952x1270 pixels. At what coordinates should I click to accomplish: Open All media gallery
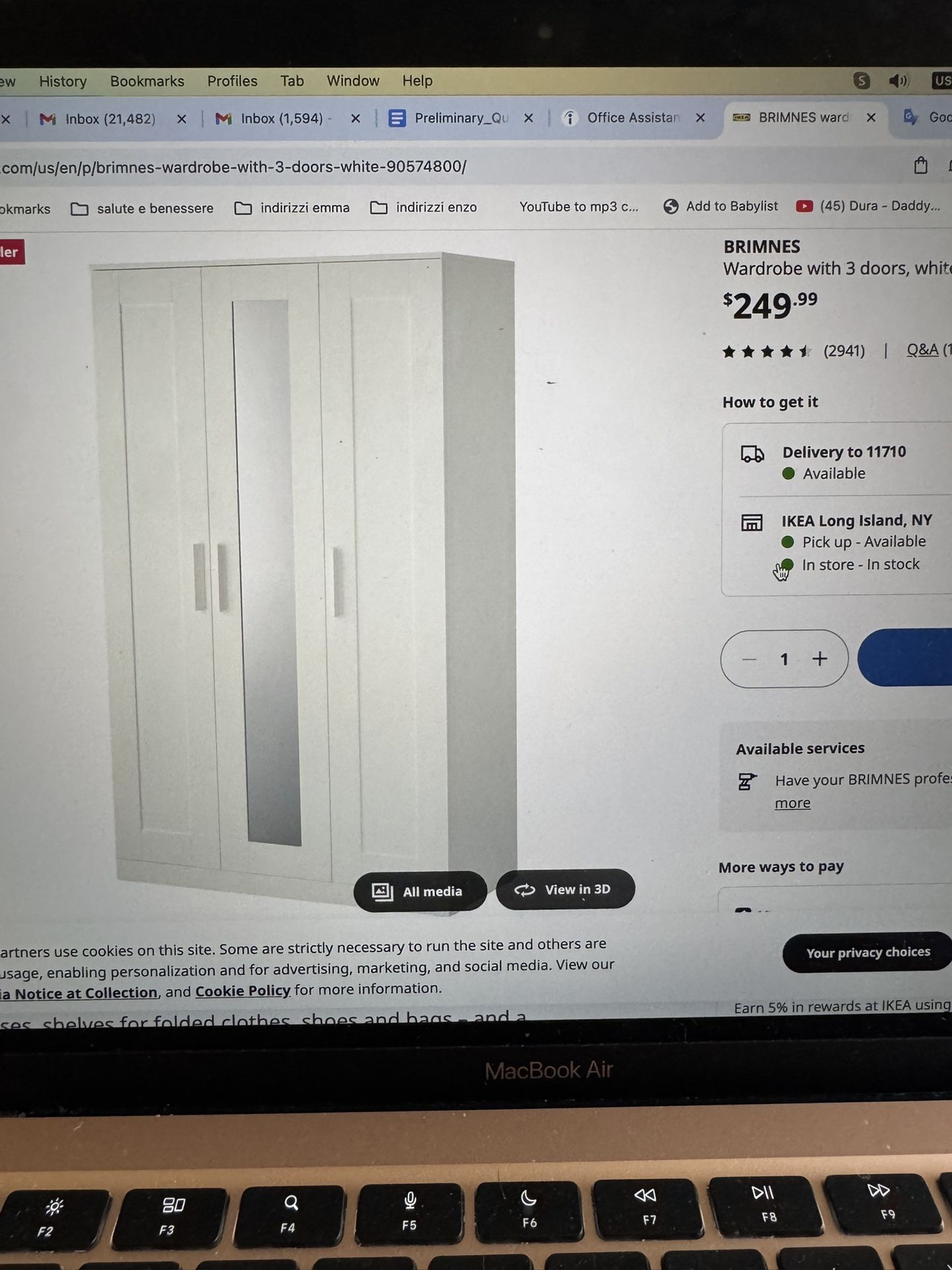coord(419,891)
